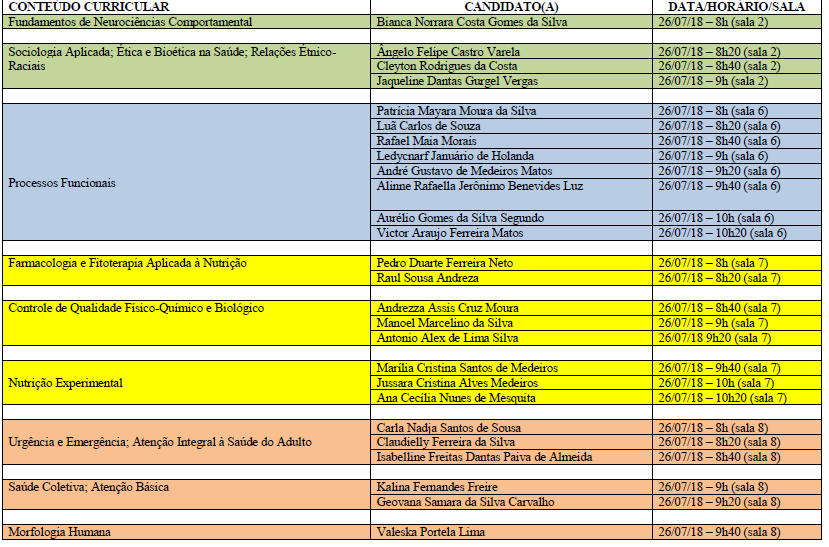The width and height of the screenshot is (829, 547).
Task: Click the '26/07/18 – 9h (sala 6)' cell
Action: [x=737, y=156]
